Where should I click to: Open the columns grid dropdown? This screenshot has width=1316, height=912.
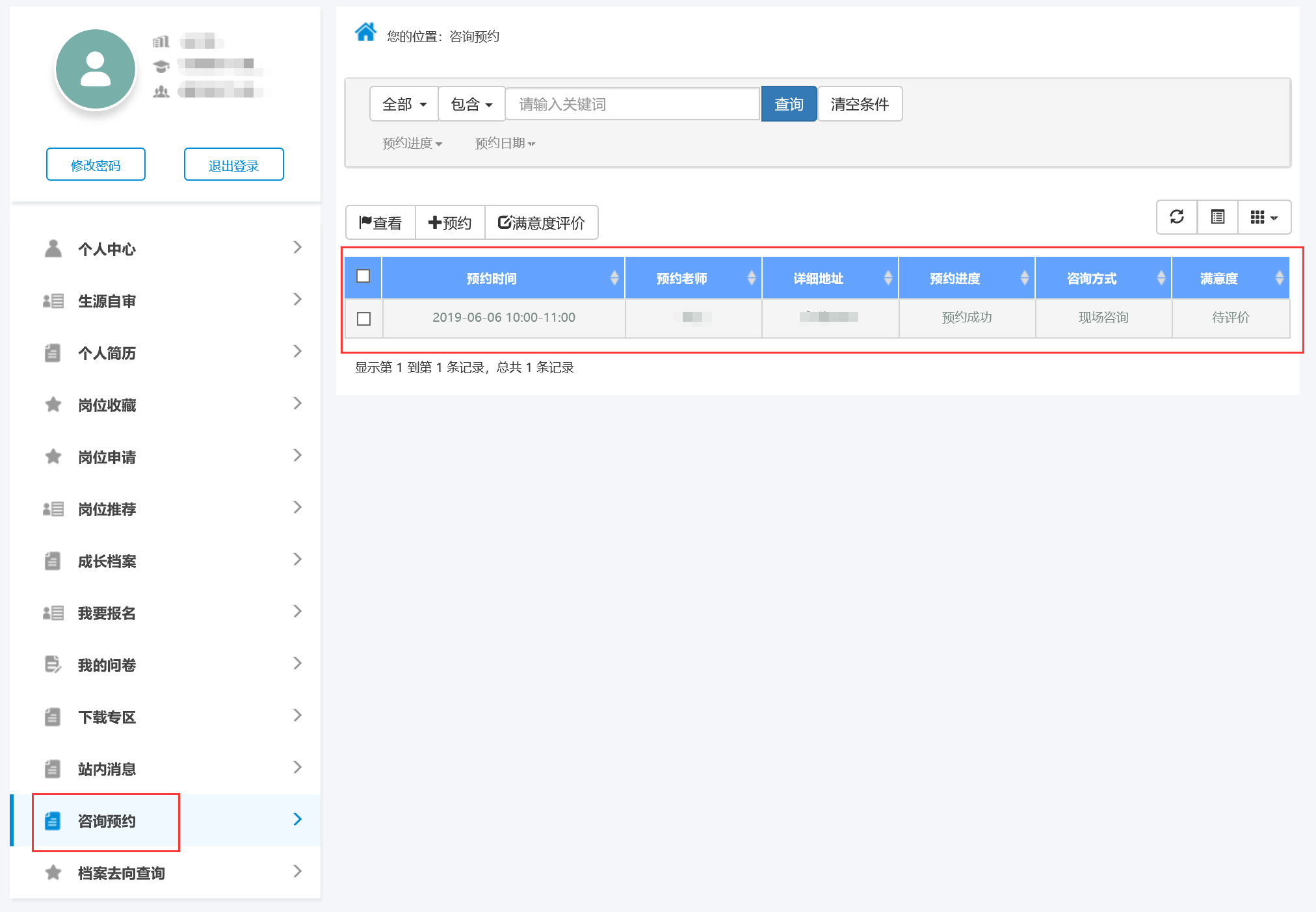click(1264, 216)
